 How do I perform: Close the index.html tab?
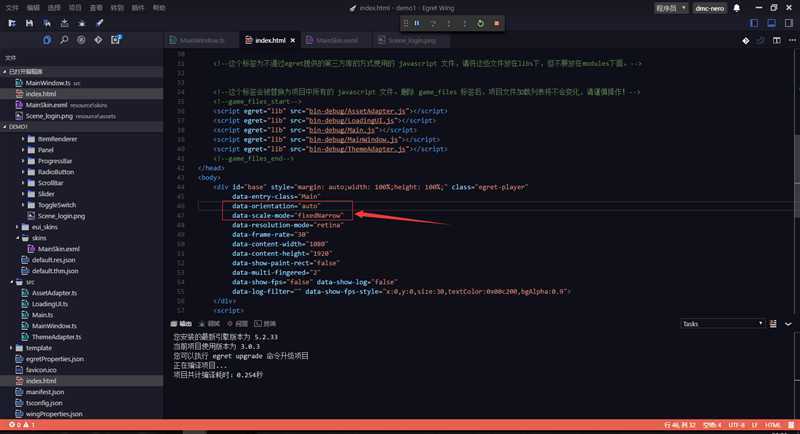point(293,40)
